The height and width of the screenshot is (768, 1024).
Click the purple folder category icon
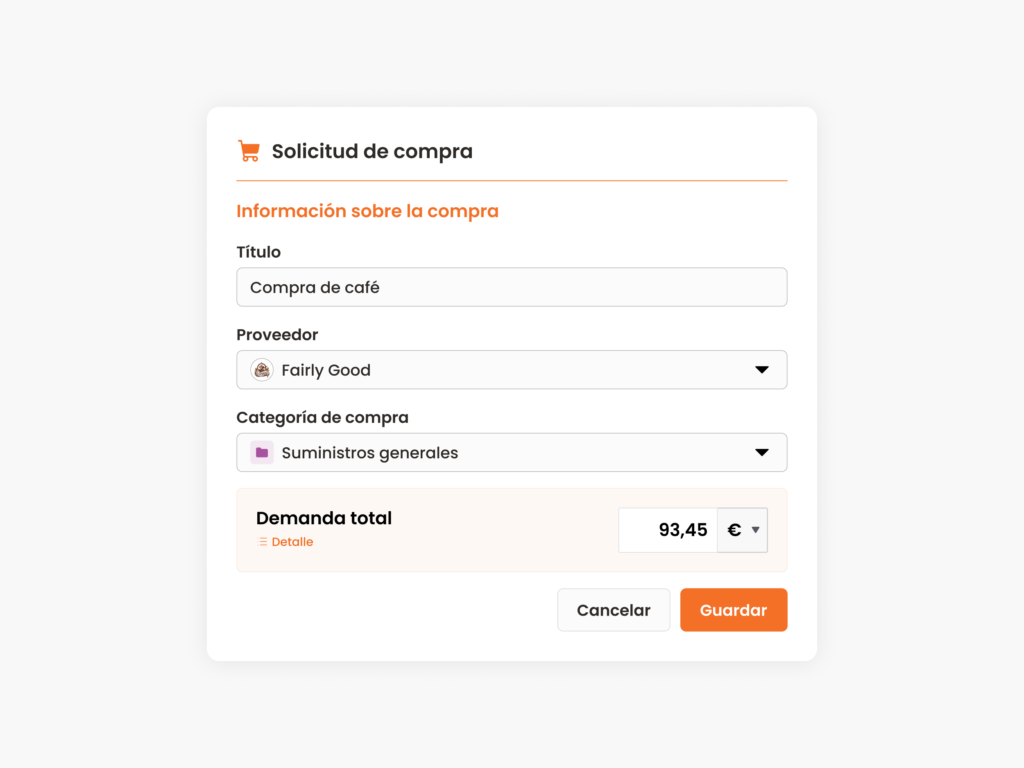click(262, 452)
